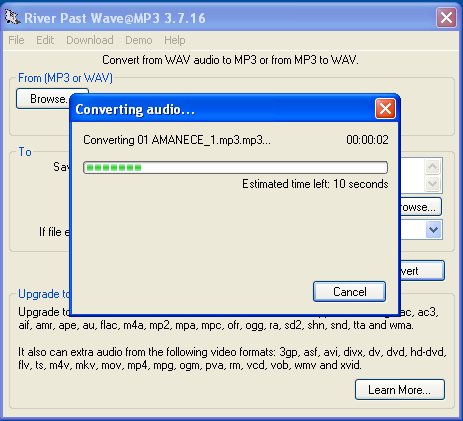
Task: Click Learn More button
Action: 400,389
